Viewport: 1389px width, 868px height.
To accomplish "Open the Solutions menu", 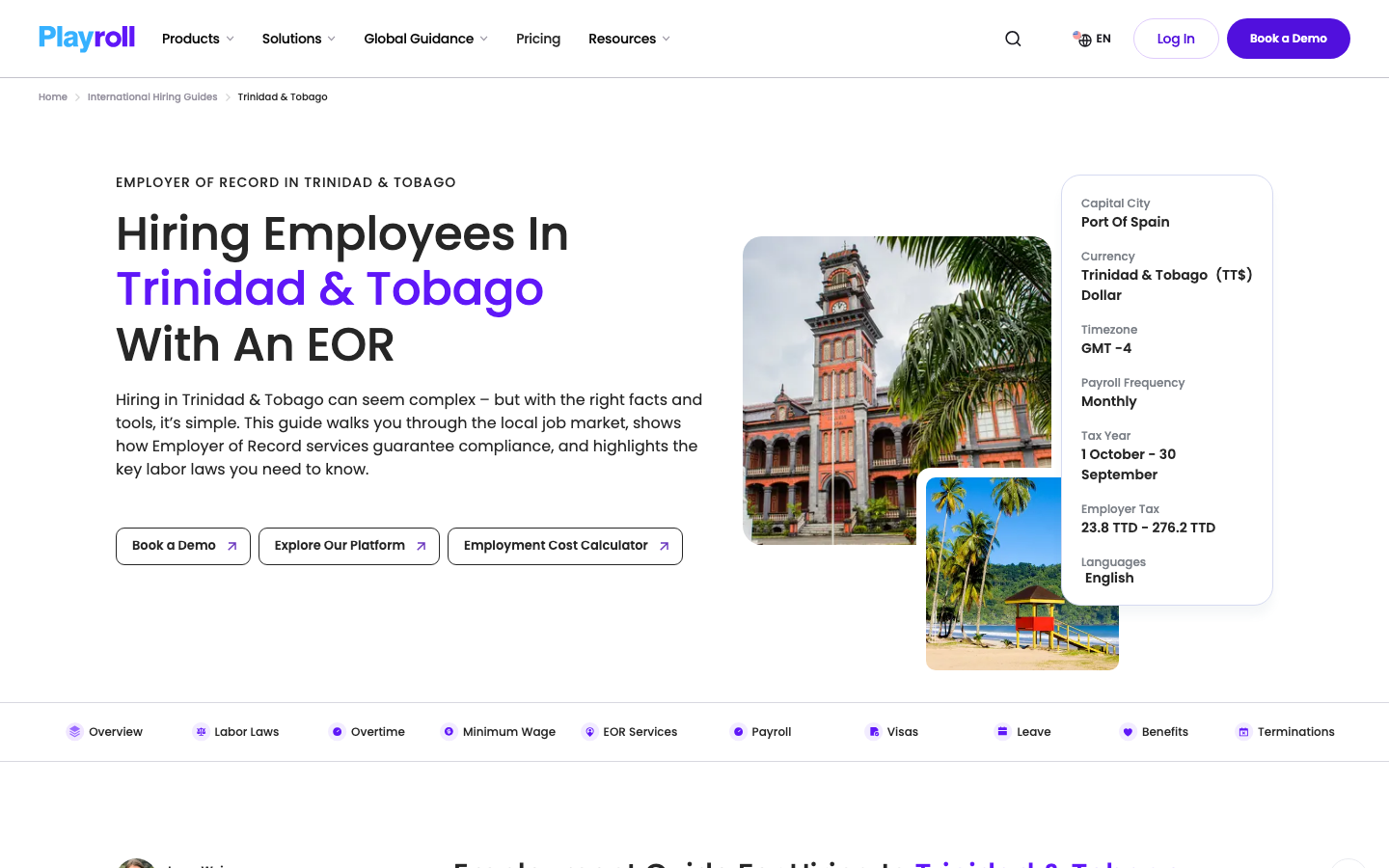I will click(x=299, y=39).
